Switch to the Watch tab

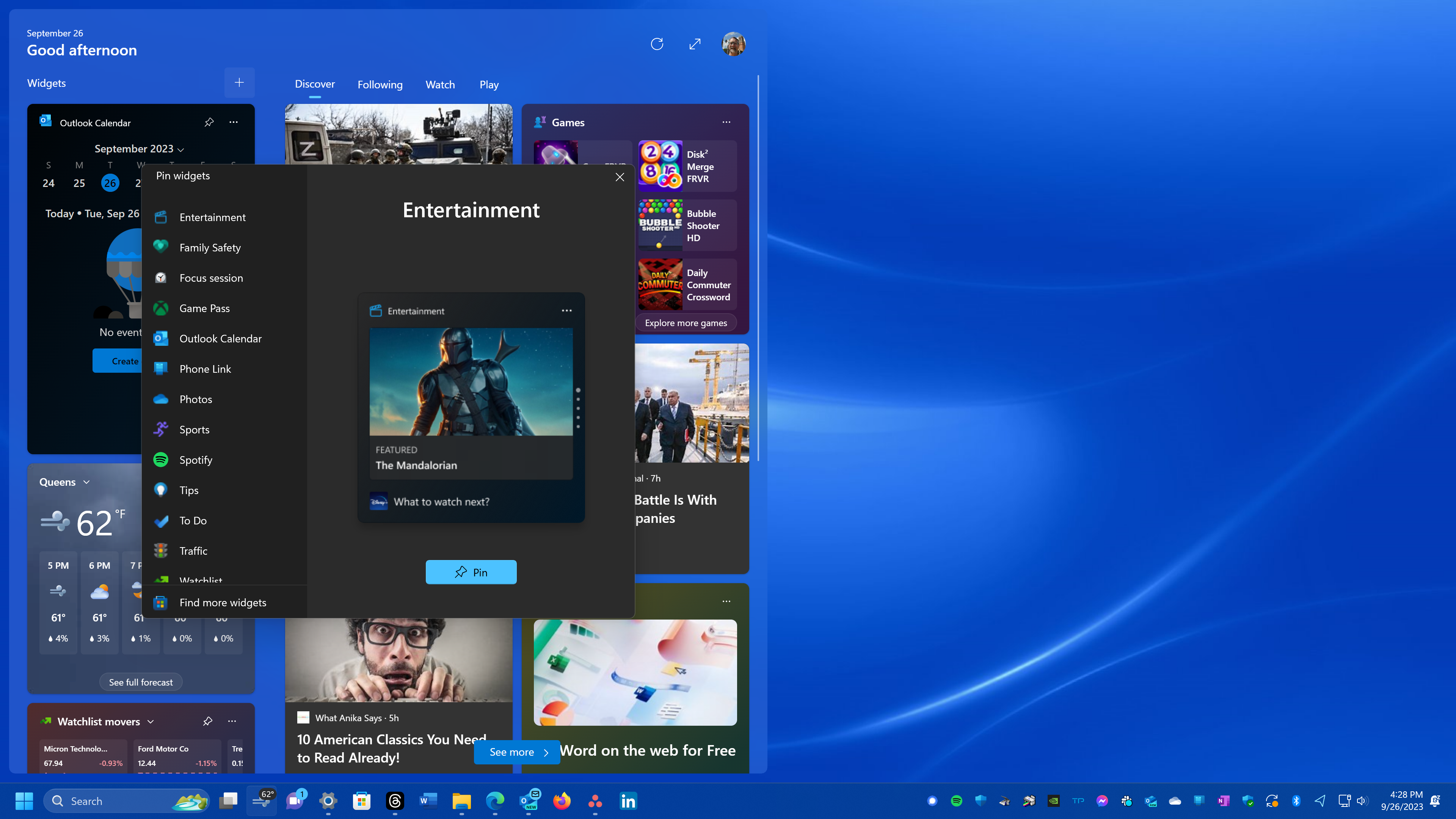pyautogui.click(x=440, y=84)
